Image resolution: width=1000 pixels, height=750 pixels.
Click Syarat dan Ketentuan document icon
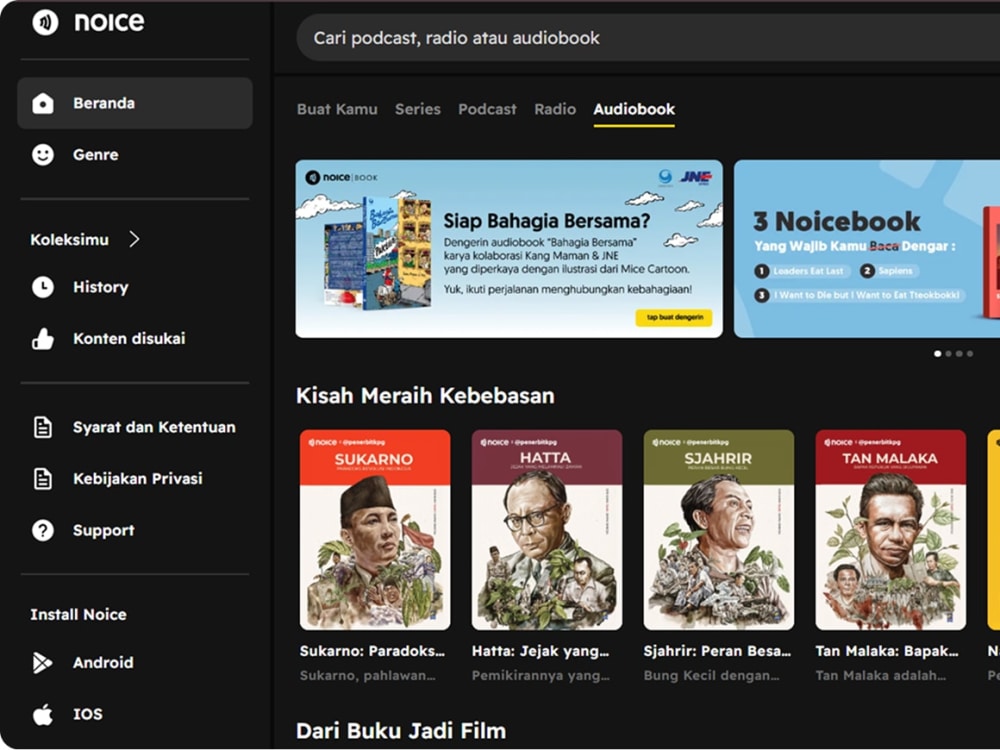click(x=43, y=427)
